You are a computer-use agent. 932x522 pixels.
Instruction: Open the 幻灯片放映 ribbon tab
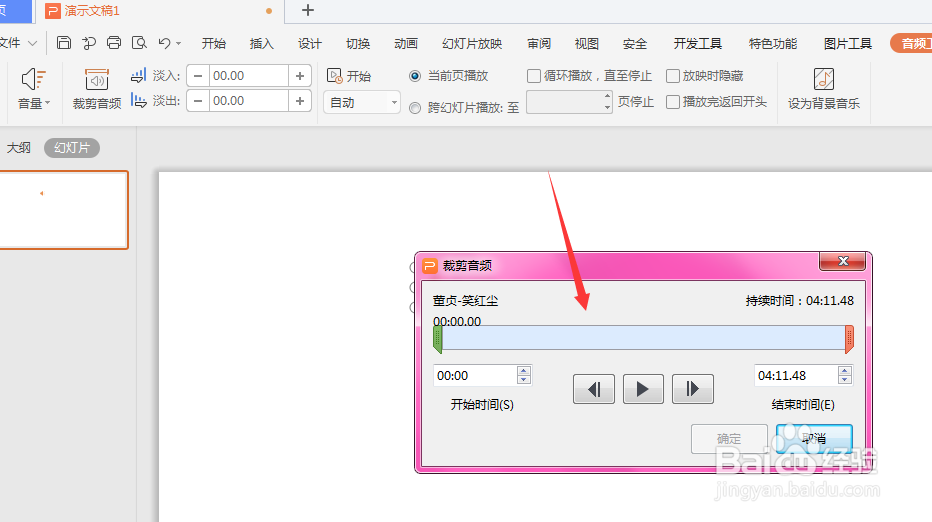click(472, 43)
